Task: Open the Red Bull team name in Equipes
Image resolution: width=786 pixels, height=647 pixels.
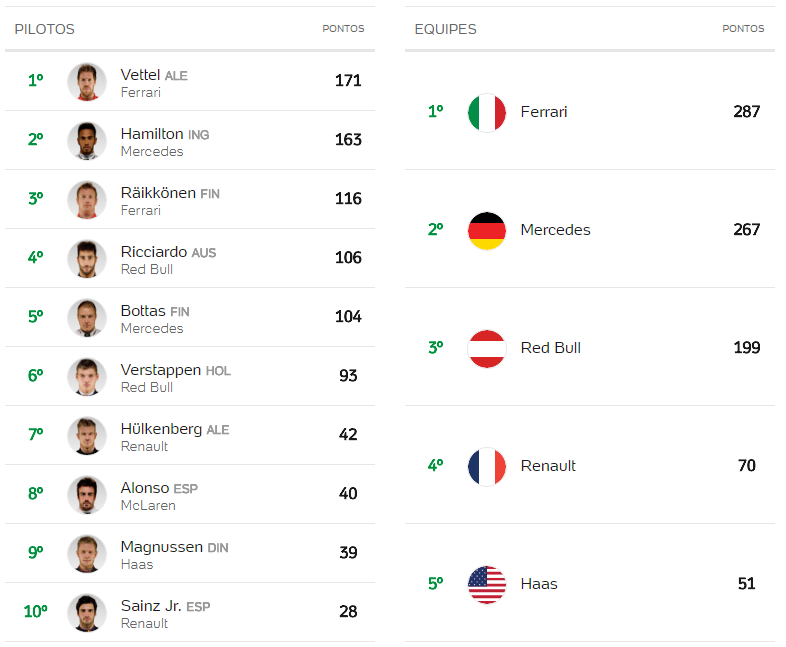Action: point(550,348)
